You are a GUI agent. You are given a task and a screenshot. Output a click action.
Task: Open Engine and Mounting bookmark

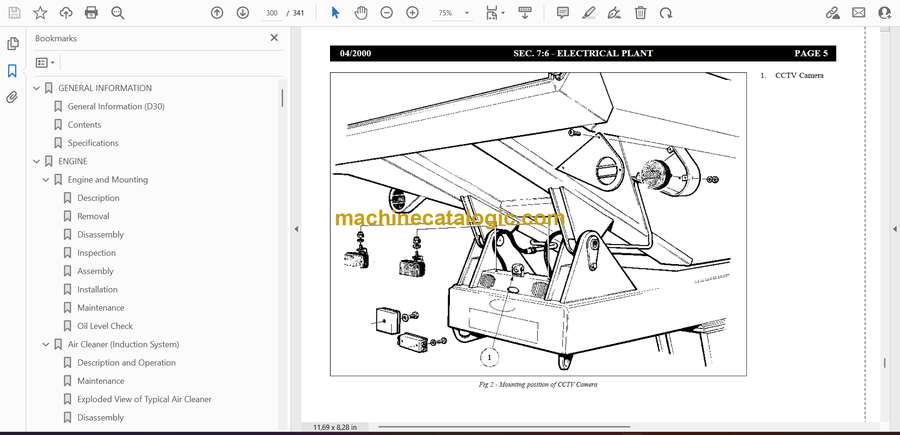pyautogui.click(x=108, y=180)
